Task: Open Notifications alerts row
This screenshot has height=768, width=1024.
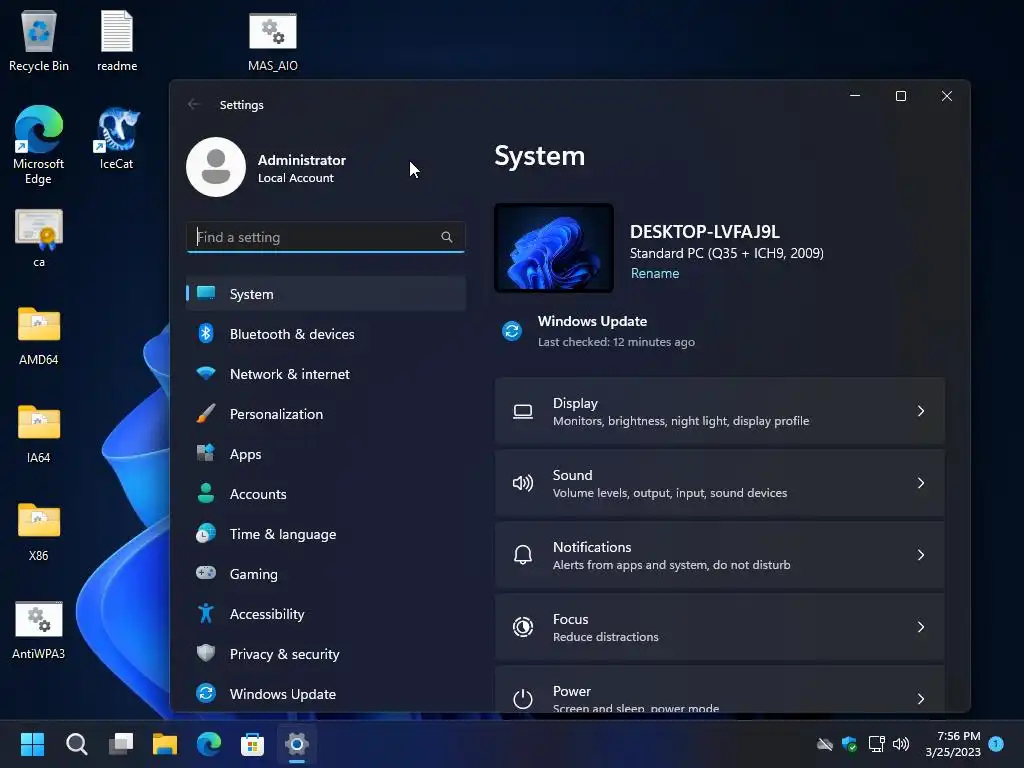Action: 720,555
